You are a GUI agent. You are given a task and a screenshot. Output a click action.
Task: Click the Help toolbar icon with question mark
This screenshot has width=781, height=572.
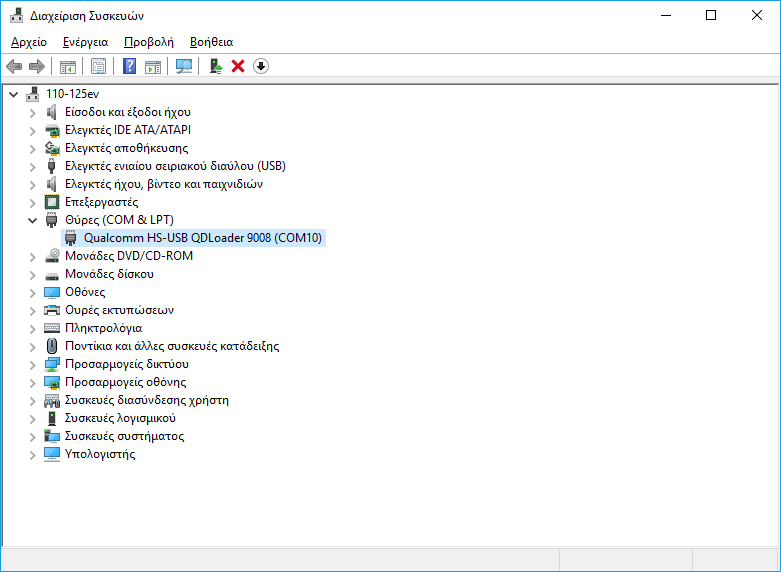[129, 66]
